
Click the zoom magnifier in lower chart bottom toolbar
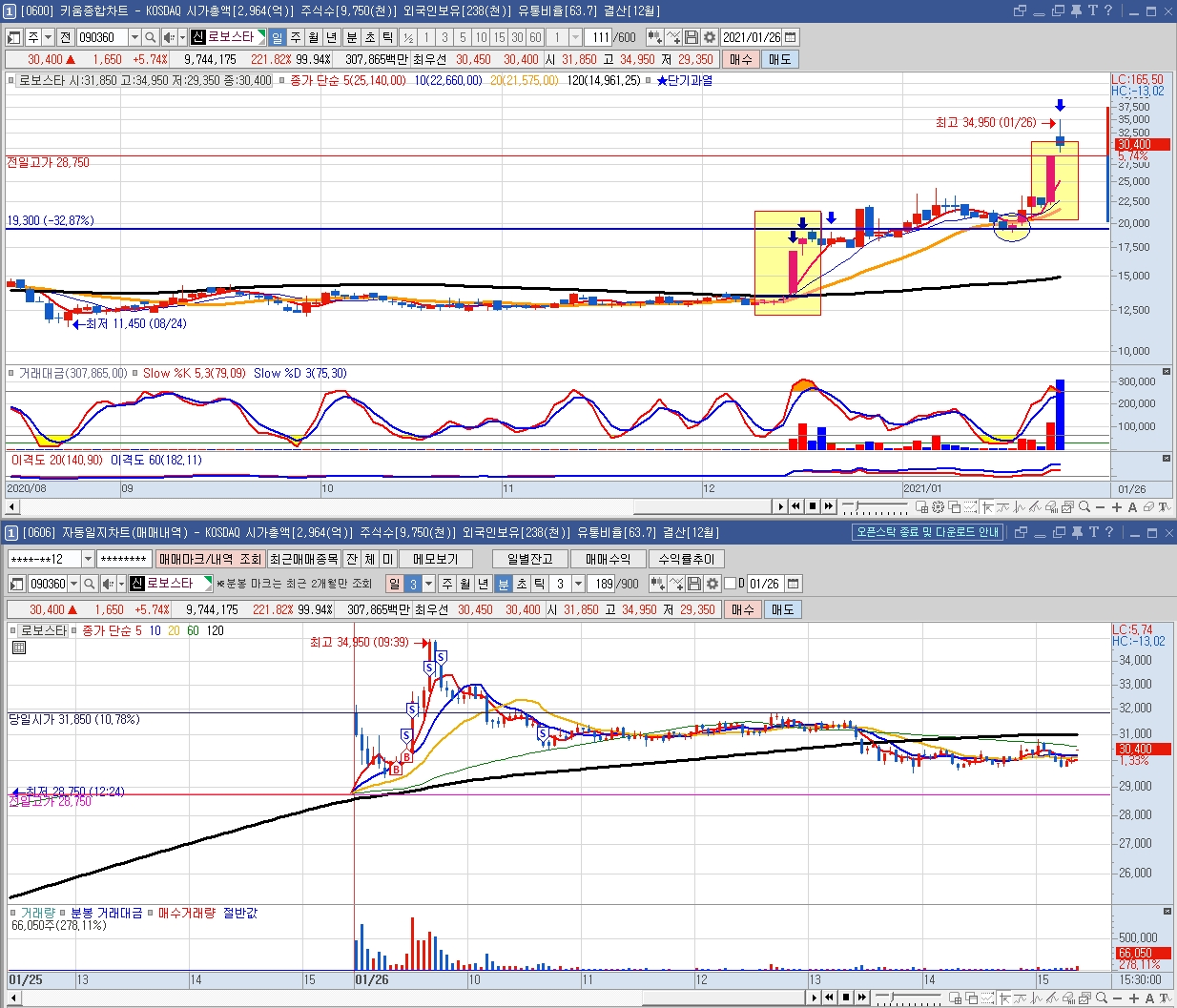(x=1102, y=998)
